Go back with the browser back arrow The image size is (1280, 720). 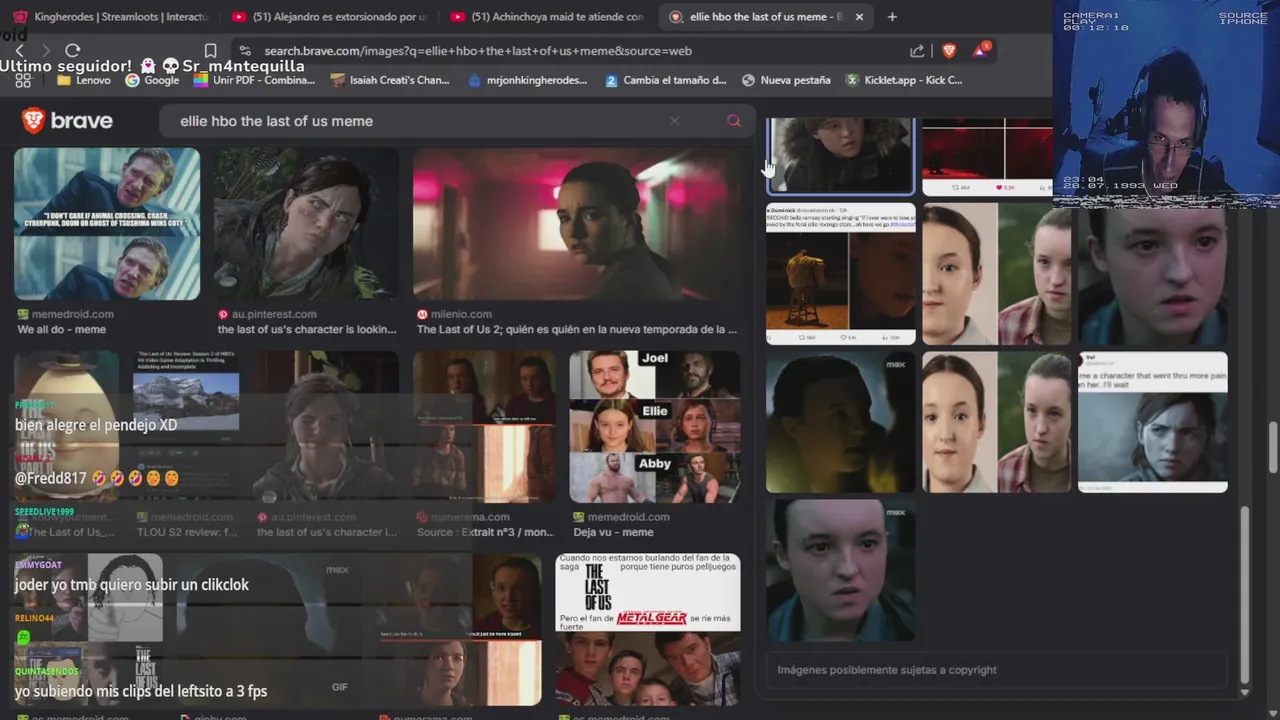point(20,50)
